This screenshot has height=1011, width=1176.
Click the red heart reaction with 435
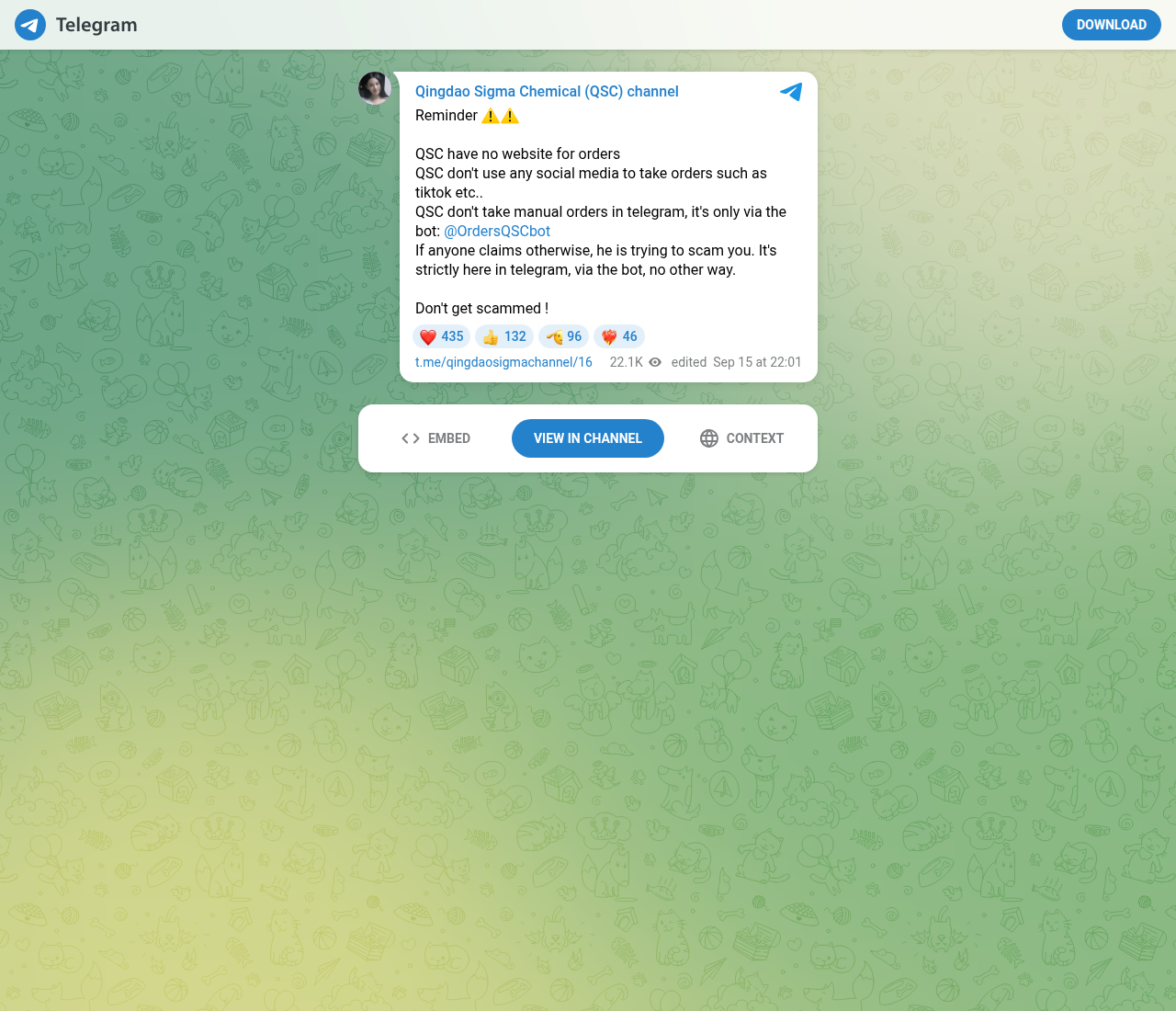441,336
